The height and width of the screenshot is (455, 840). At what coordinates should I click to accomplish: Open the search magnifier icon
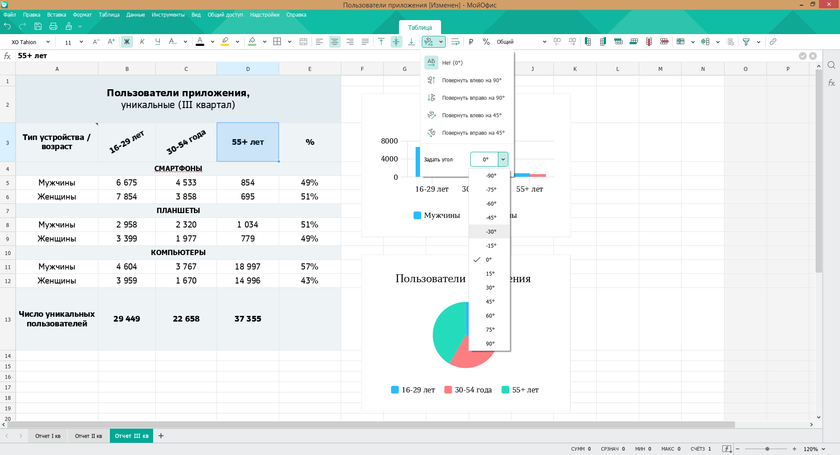pos(831,65)
